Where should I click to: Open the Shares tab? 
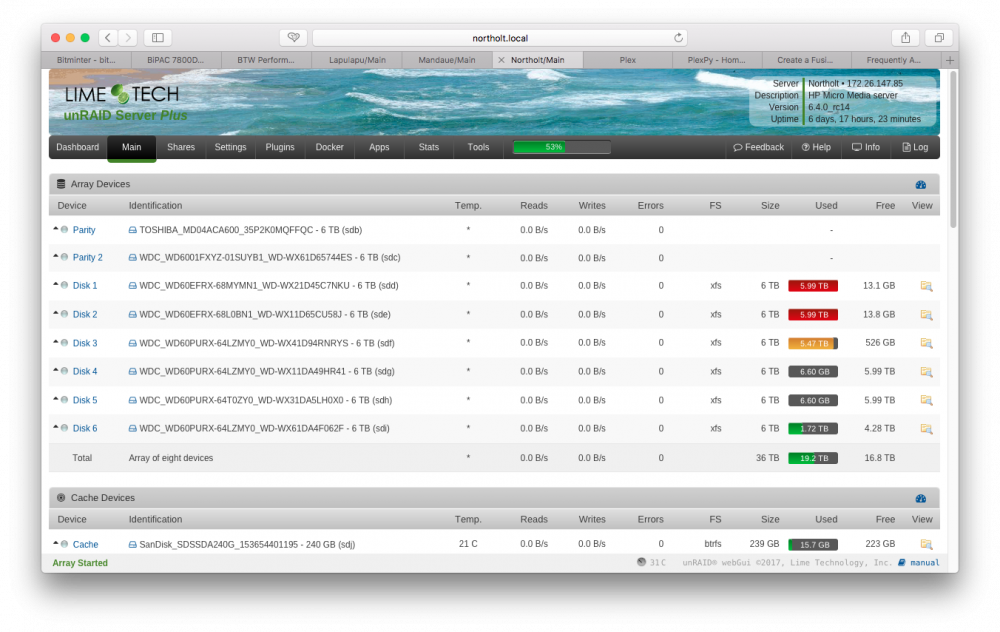pyautogui.click(x=180, y=147)
